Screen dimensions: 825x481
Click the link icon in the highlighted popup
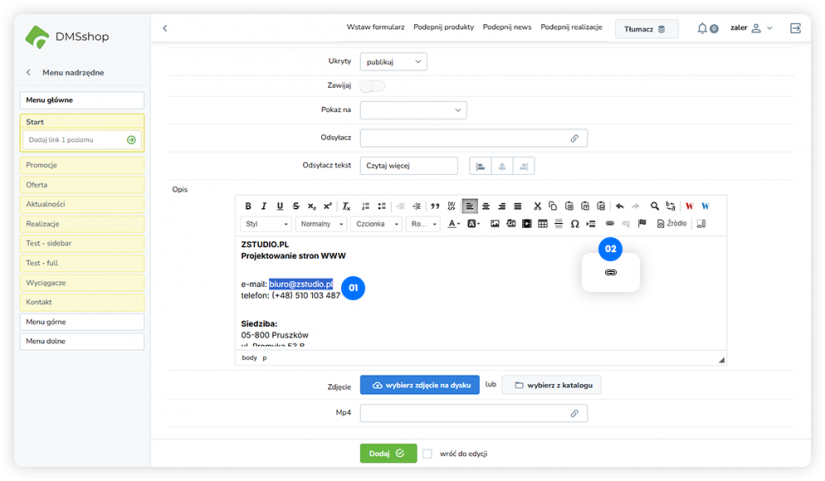point(610,272)
